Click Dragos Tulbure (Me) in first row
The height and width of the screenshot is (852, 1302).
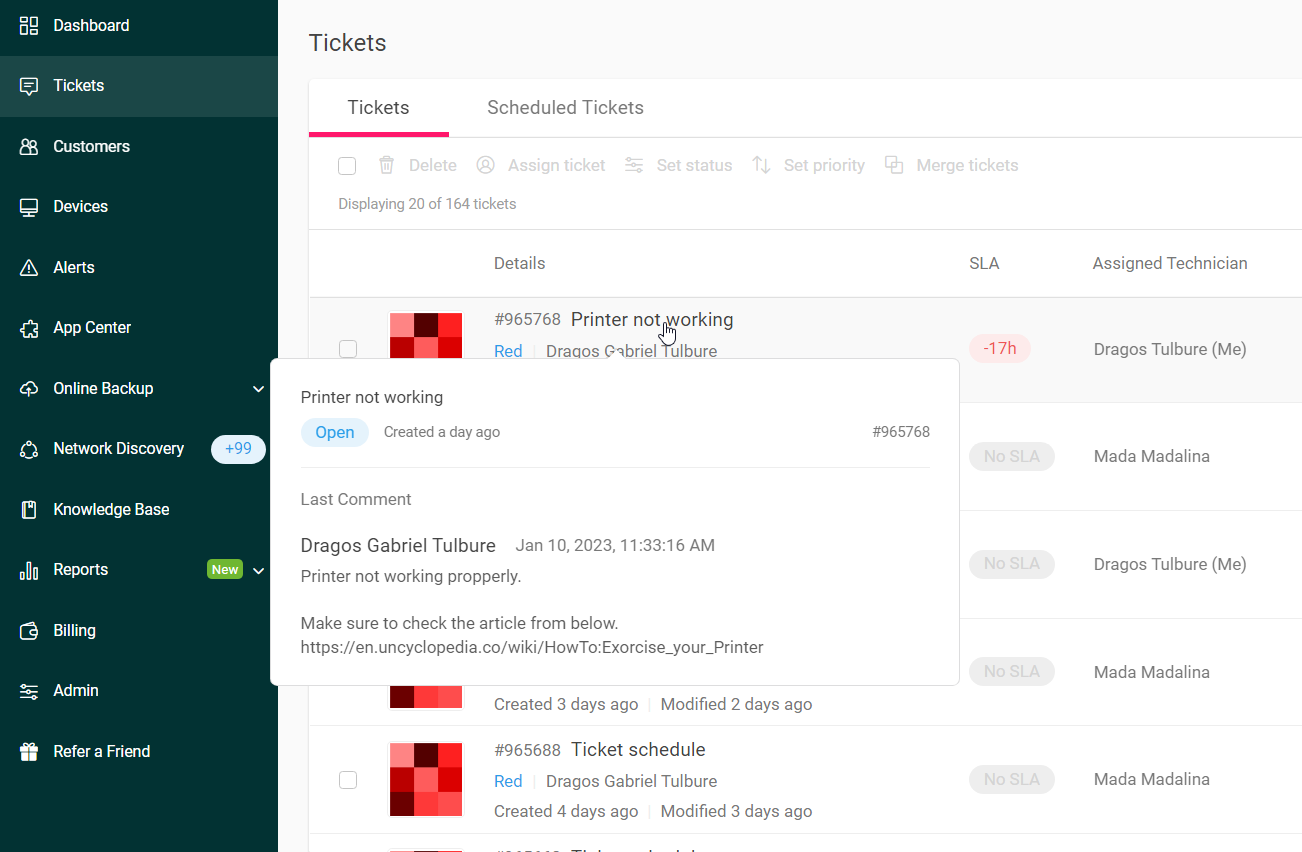click(1170, 349)
